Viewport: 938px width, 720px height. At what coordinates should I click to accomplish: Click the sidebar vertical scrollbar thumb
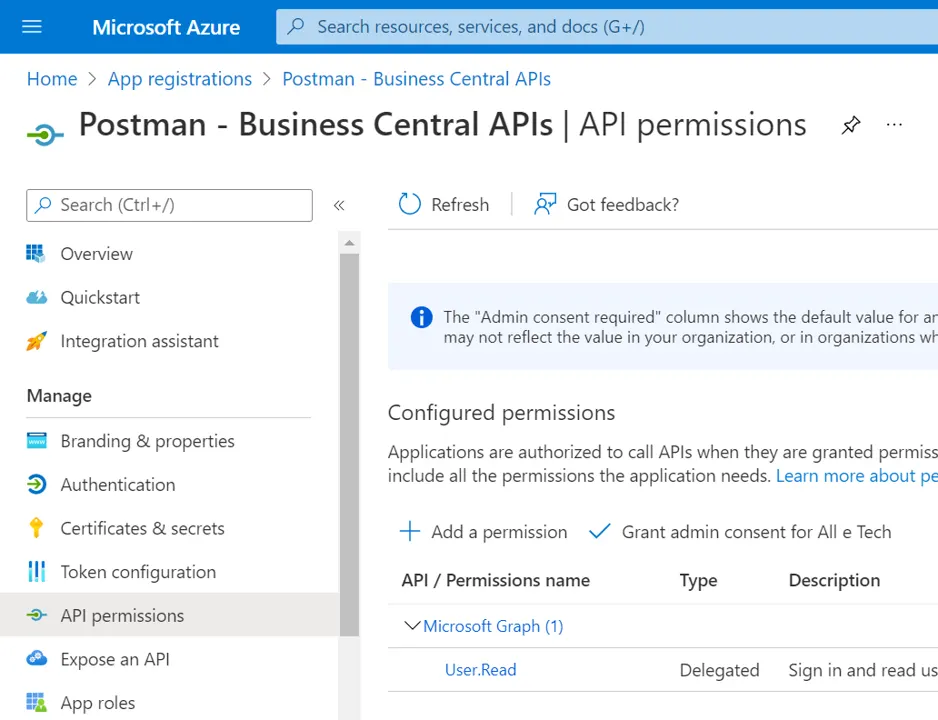click(x=349, y=445)
